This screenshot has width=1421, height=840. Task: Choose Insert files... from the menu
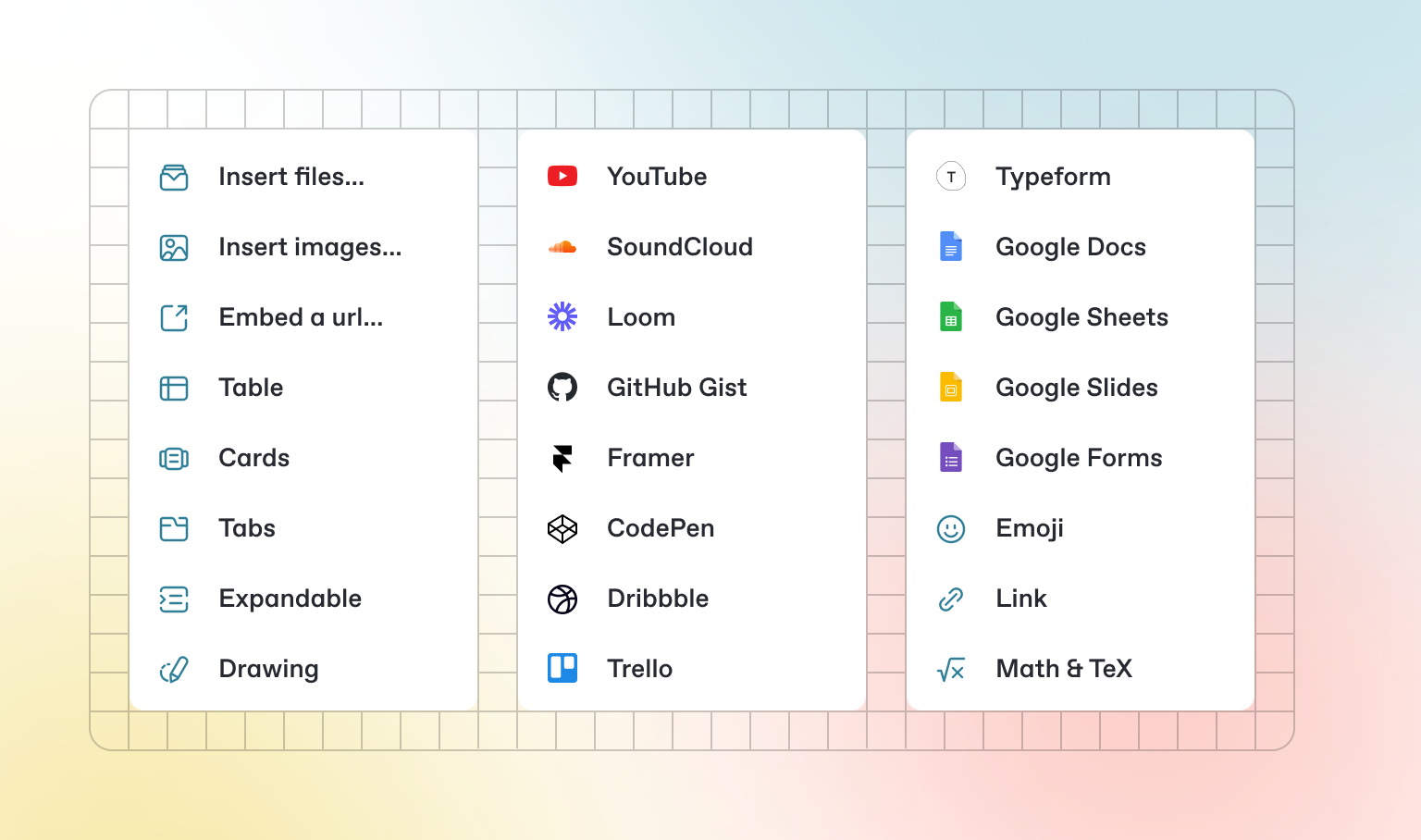290,177
